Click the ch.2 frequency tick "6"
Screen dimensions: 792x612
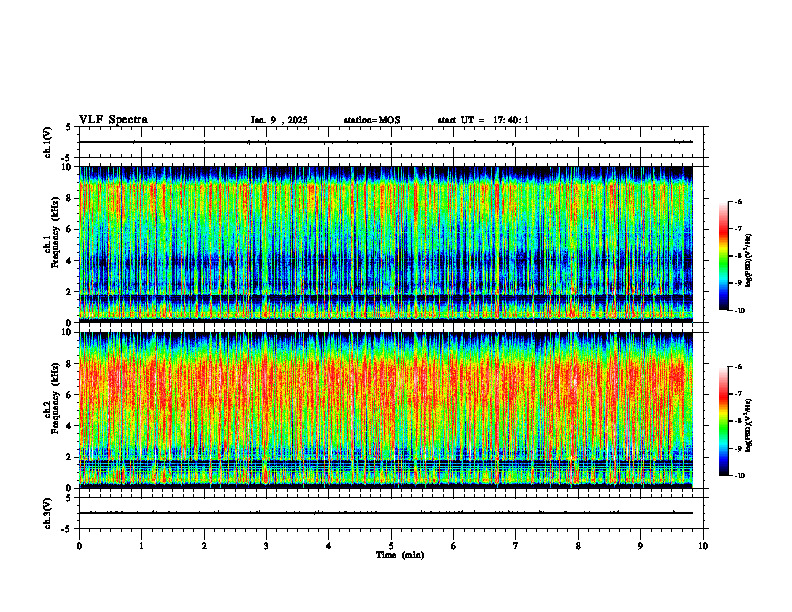tap(70, 395)
